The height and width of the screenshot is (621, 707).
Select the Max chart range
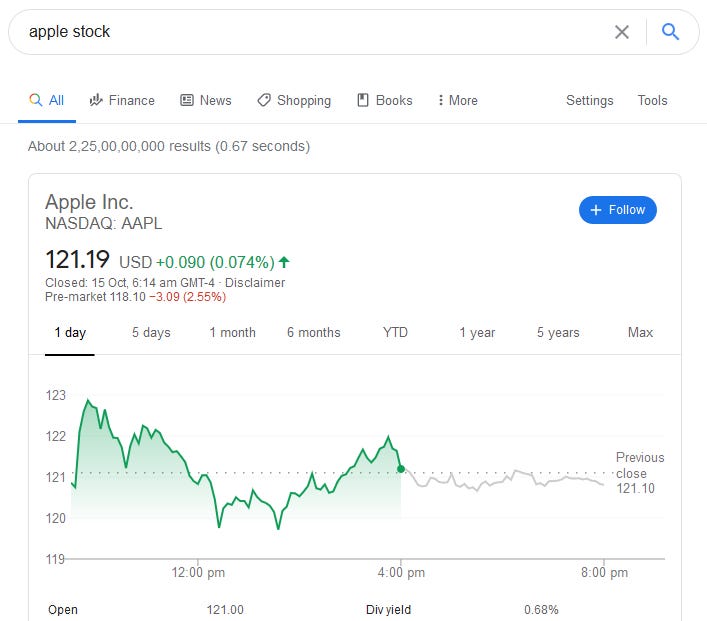pyautogui.click(x=640, y=333)
